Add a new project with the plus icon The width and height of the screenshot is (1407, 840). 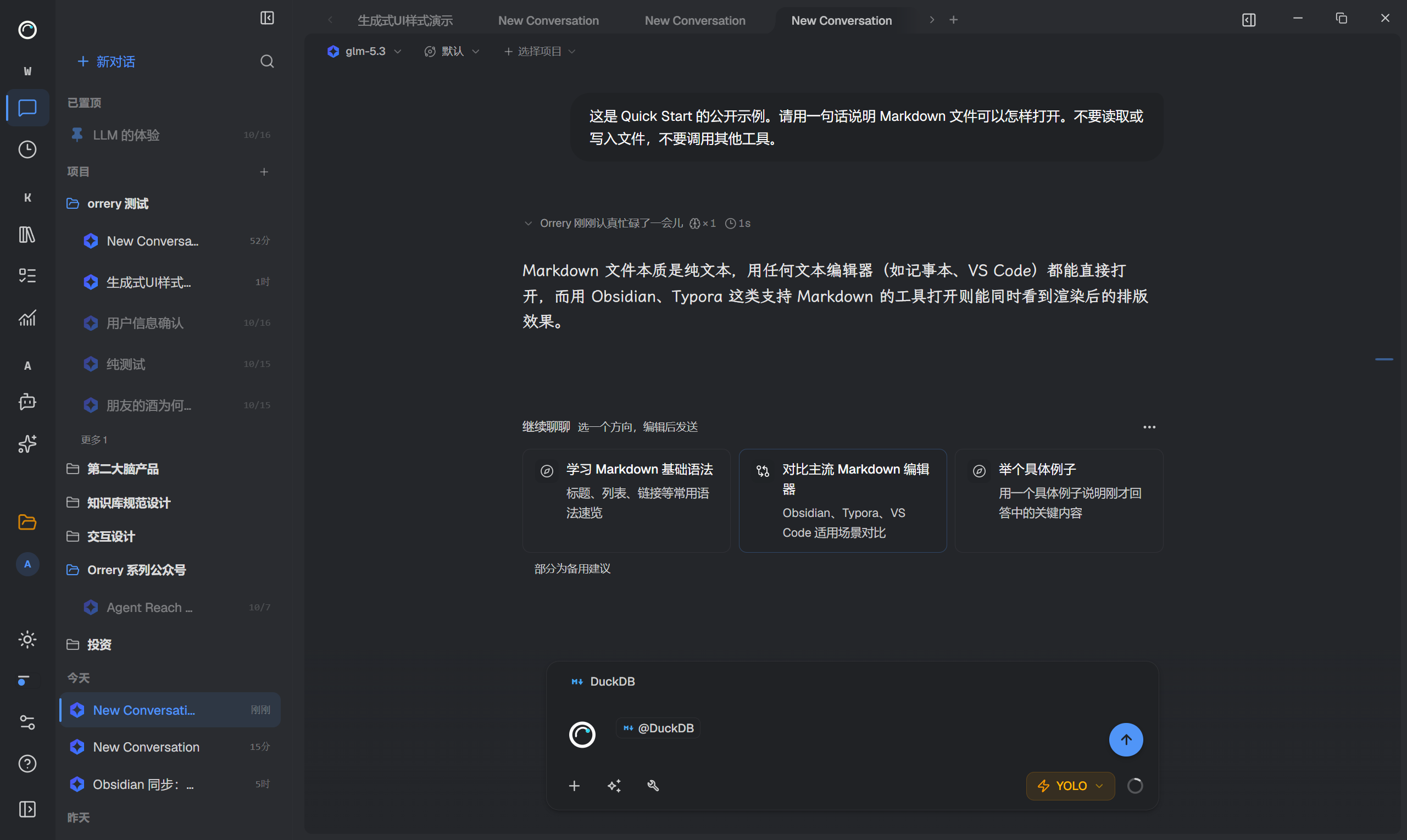click(x=264, y=171)
